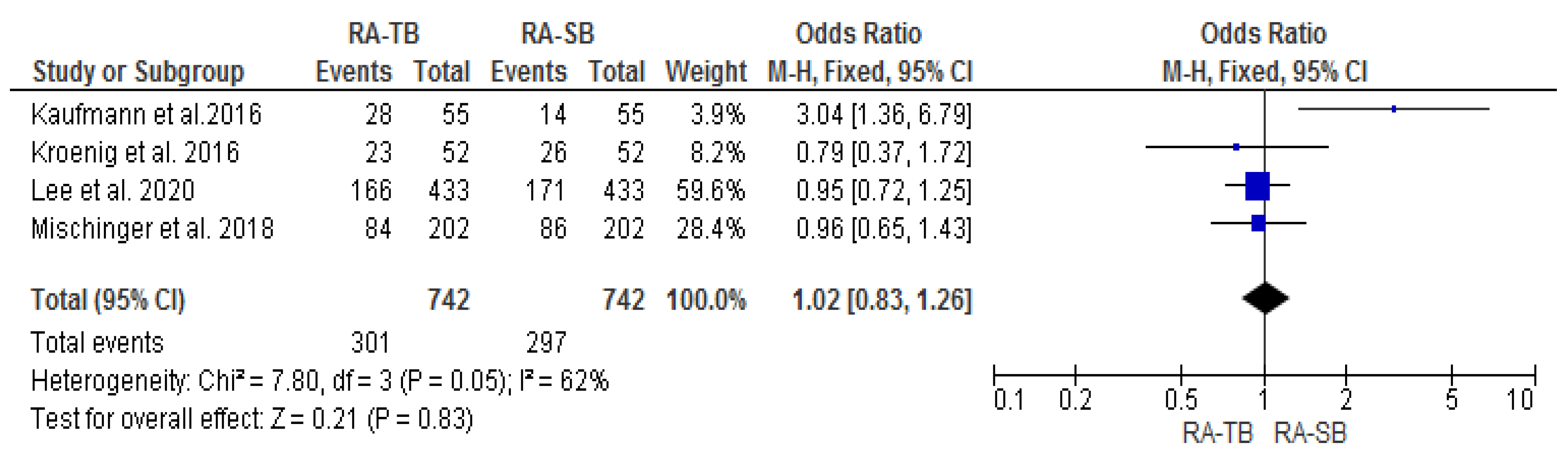The height and width of the screenshot is (455, 1568).
Task: Select the Mischinger et al. 2018 study label
Action: [x=152, y=229]
